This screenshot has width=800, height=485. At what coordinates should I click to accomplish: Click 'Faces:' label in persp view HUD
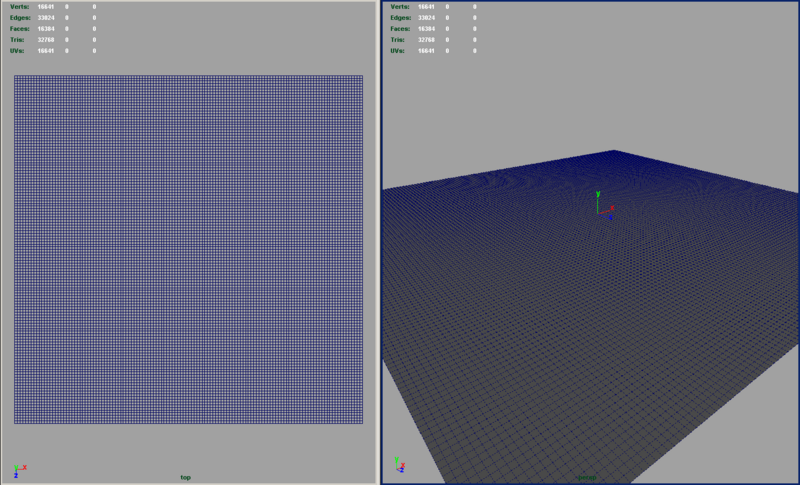(401, 29)
